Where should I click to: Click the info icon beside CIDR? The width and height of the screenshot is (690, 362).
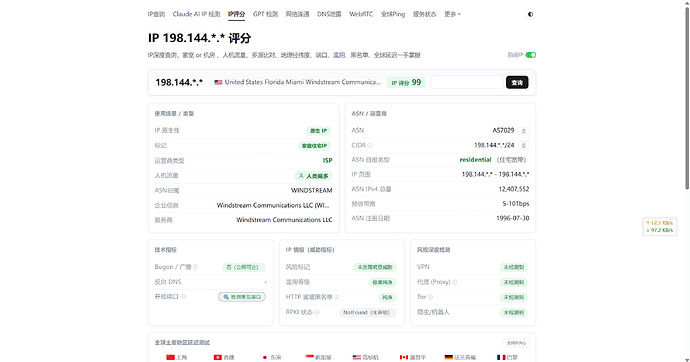point(370,145)
